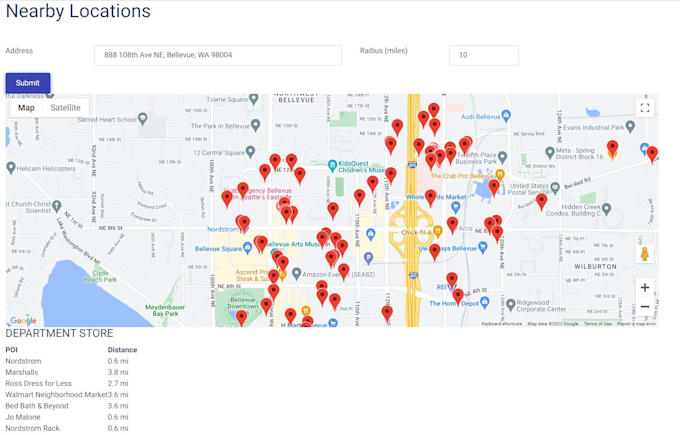Click the Radius miles input field

click(484, 55)
